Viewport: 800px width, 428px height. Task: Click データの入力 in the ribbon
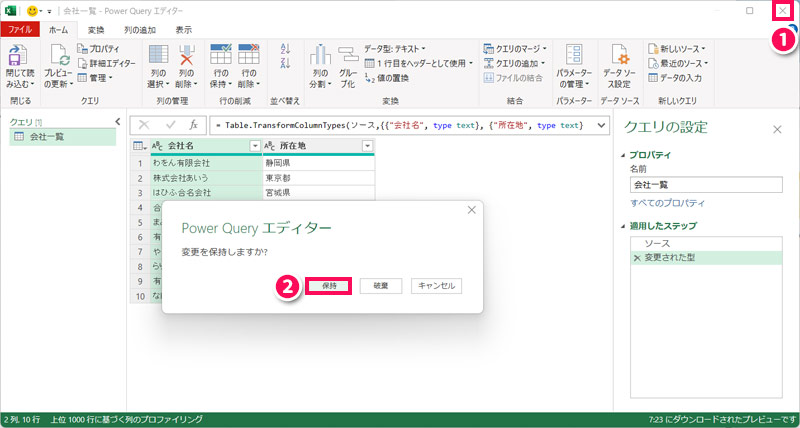pyautogui.click(x=674, y=78)
